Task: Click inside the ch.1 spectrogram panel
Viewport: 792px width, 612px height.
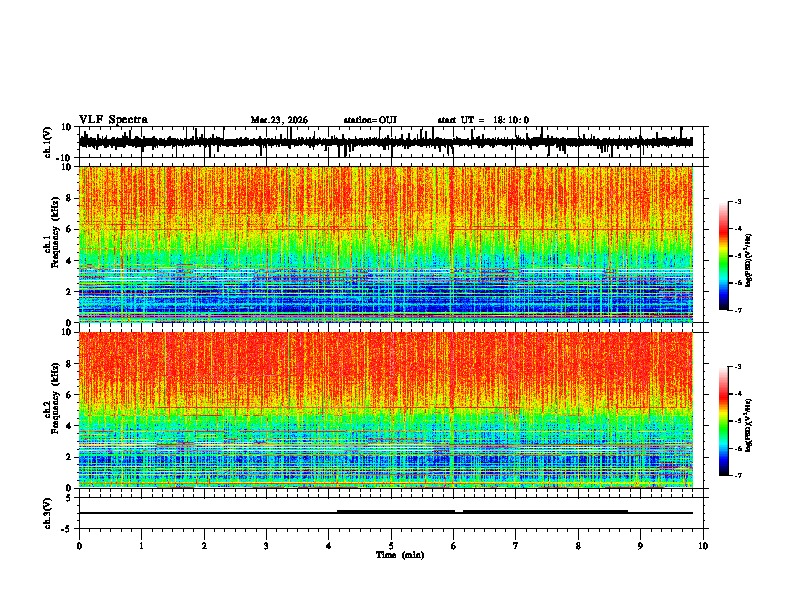Action: click(x=385, y=244)
